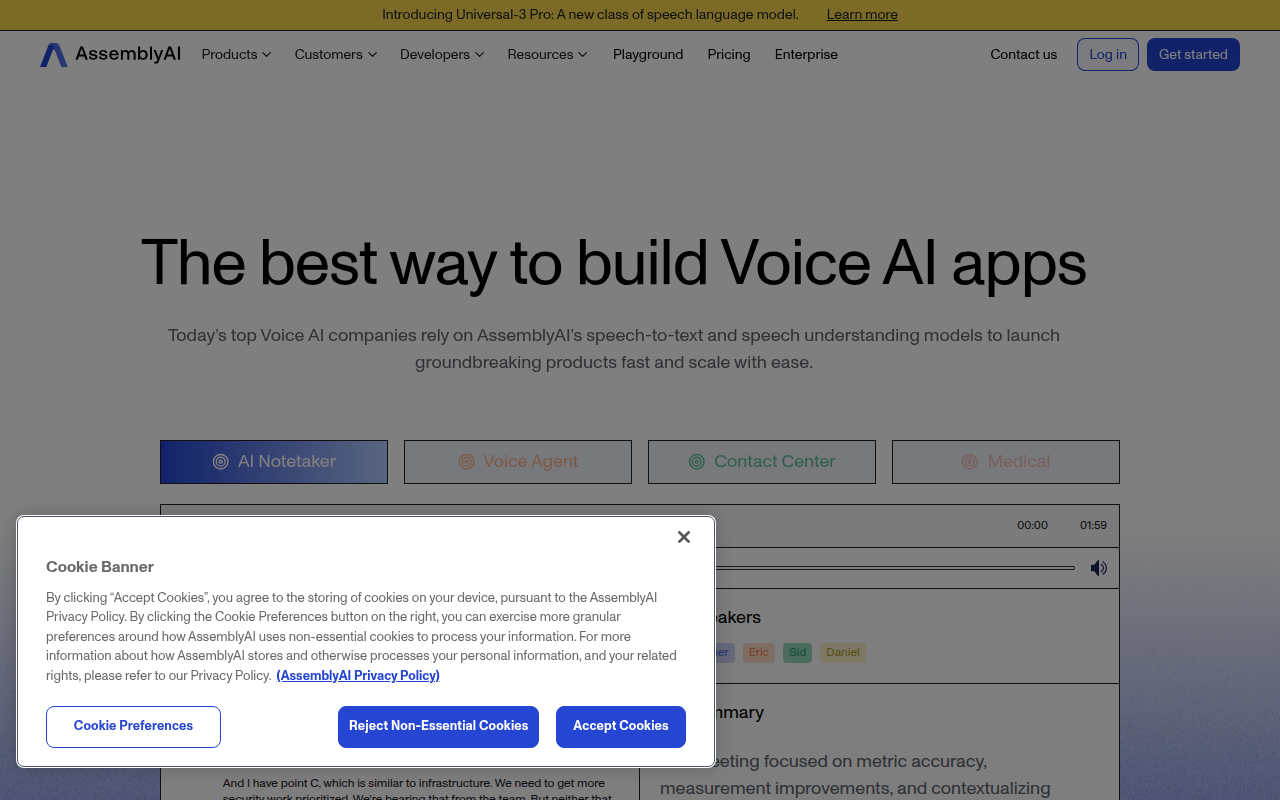The image size is (1280, 800).
Task: Open the Developers menu
Action: (x=441, y=54)
